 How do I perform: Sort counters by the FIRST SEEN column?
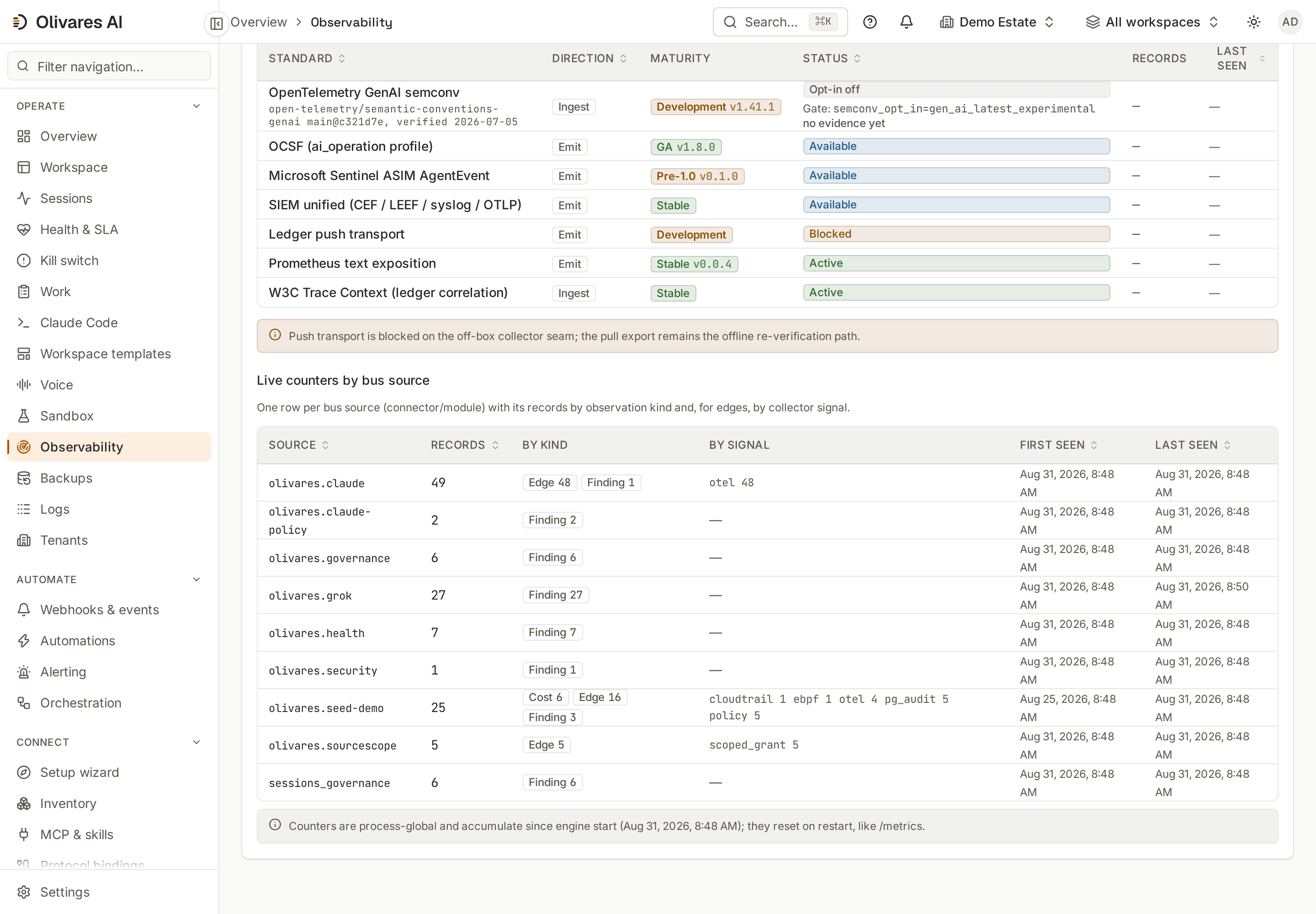[x=1058, y=445]
